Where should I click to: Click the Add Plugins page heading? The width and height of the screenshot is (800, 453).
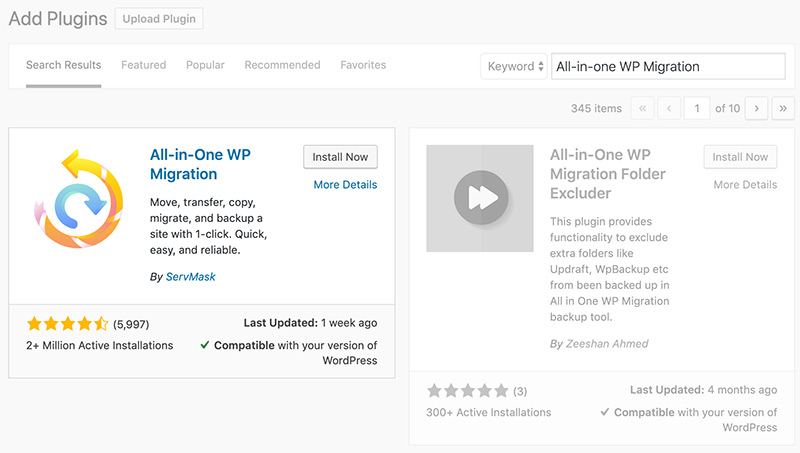(x=58, y=19)
